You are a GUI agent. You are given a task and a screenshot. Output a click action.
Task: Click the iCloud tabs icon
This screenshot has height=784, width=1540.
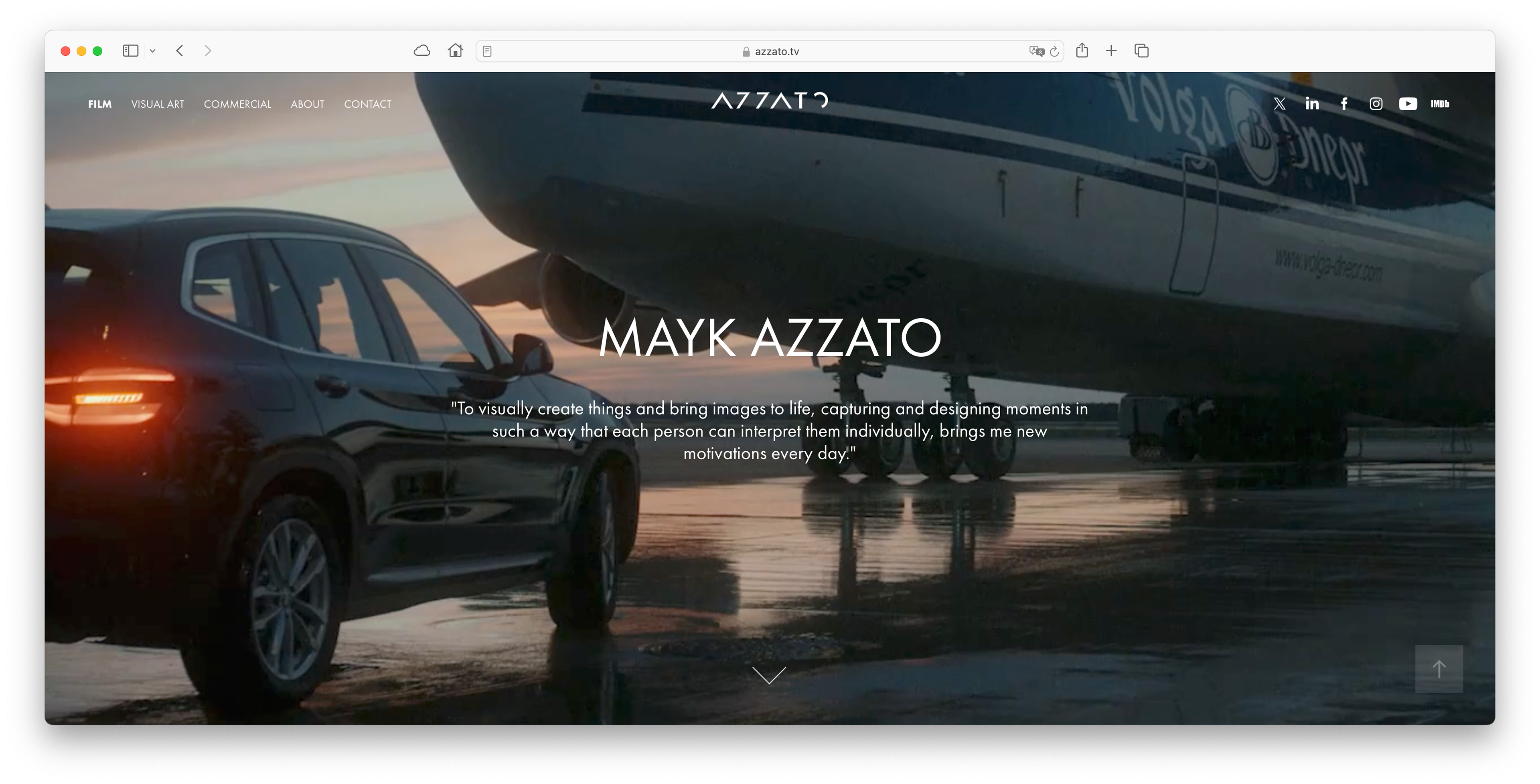point(422,51)
